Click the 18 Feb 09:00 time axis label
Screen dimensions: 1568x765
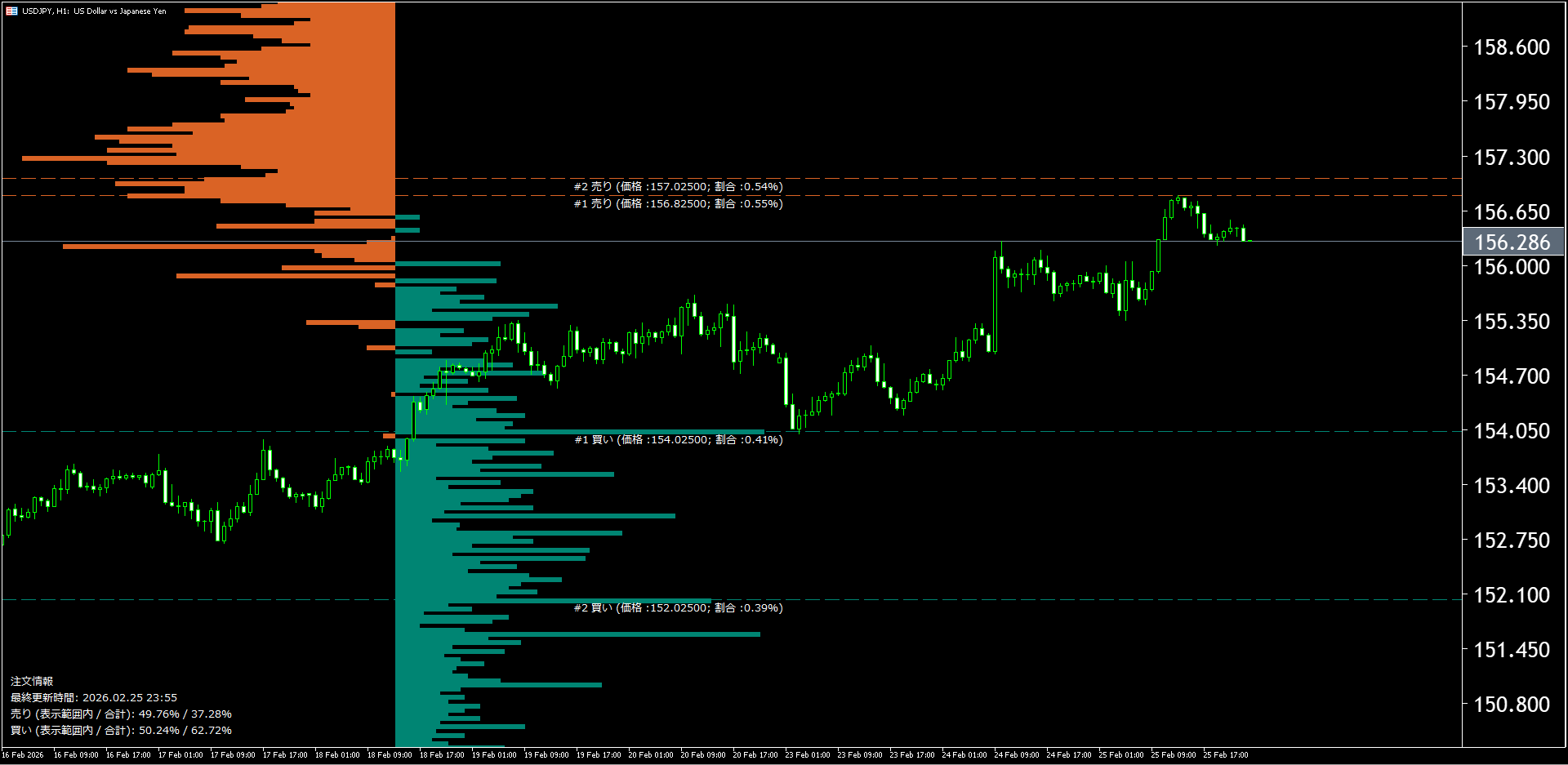click(x=390, y=755)
